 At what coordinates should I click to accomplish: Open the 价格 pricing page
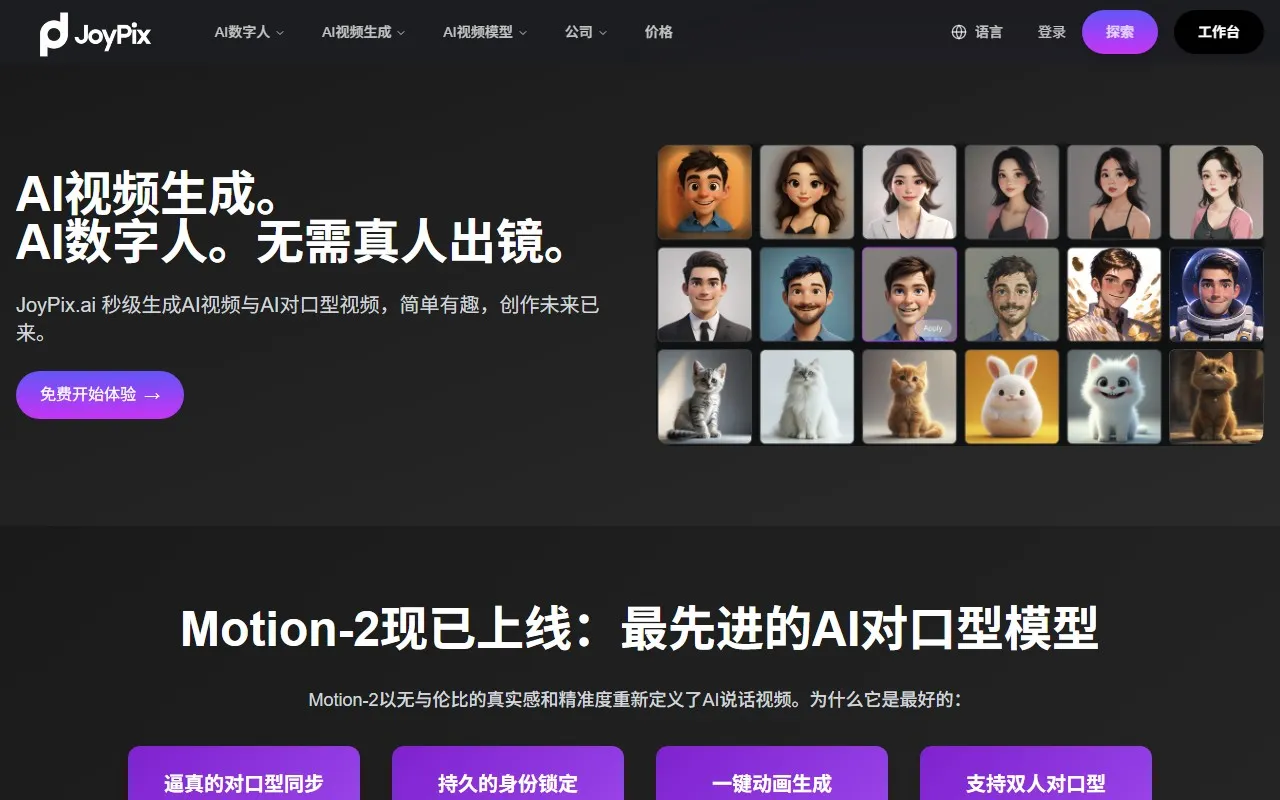[x=659, y=32]
